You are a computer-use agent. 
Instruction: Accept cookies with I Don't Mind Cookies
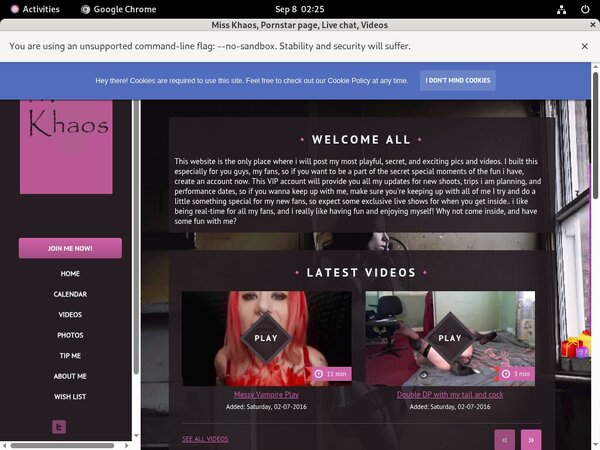point(457,80)
